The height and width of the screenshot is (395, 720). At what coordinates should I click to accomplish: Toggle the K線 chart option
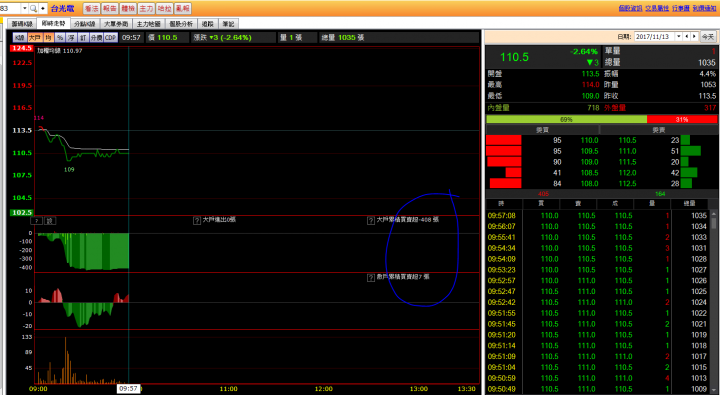pyautogui.click(x=19, y=38)
